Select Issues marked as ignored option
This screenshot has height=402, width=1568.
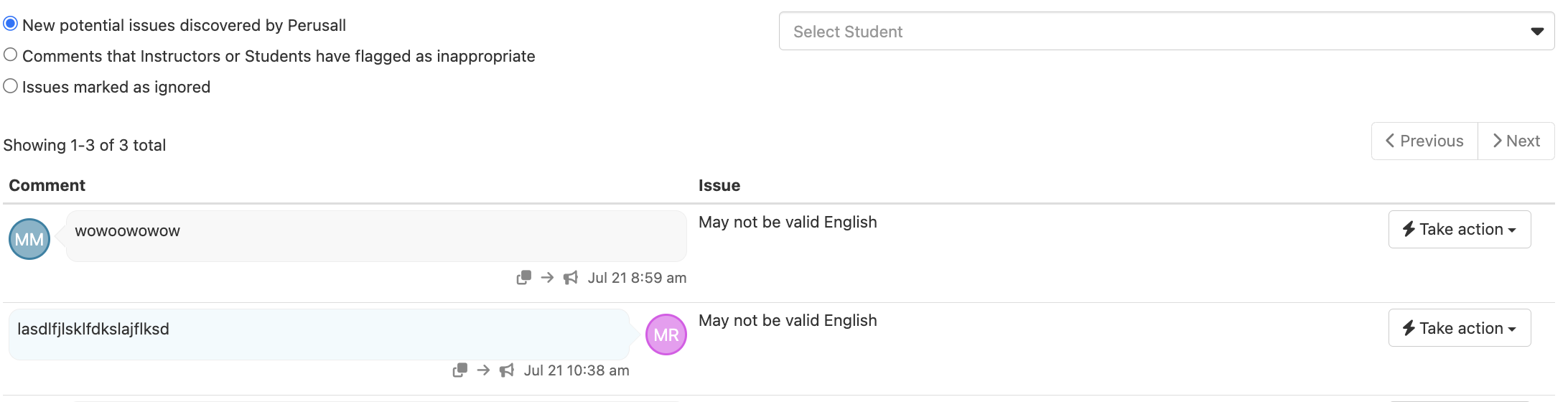(11, 86)
